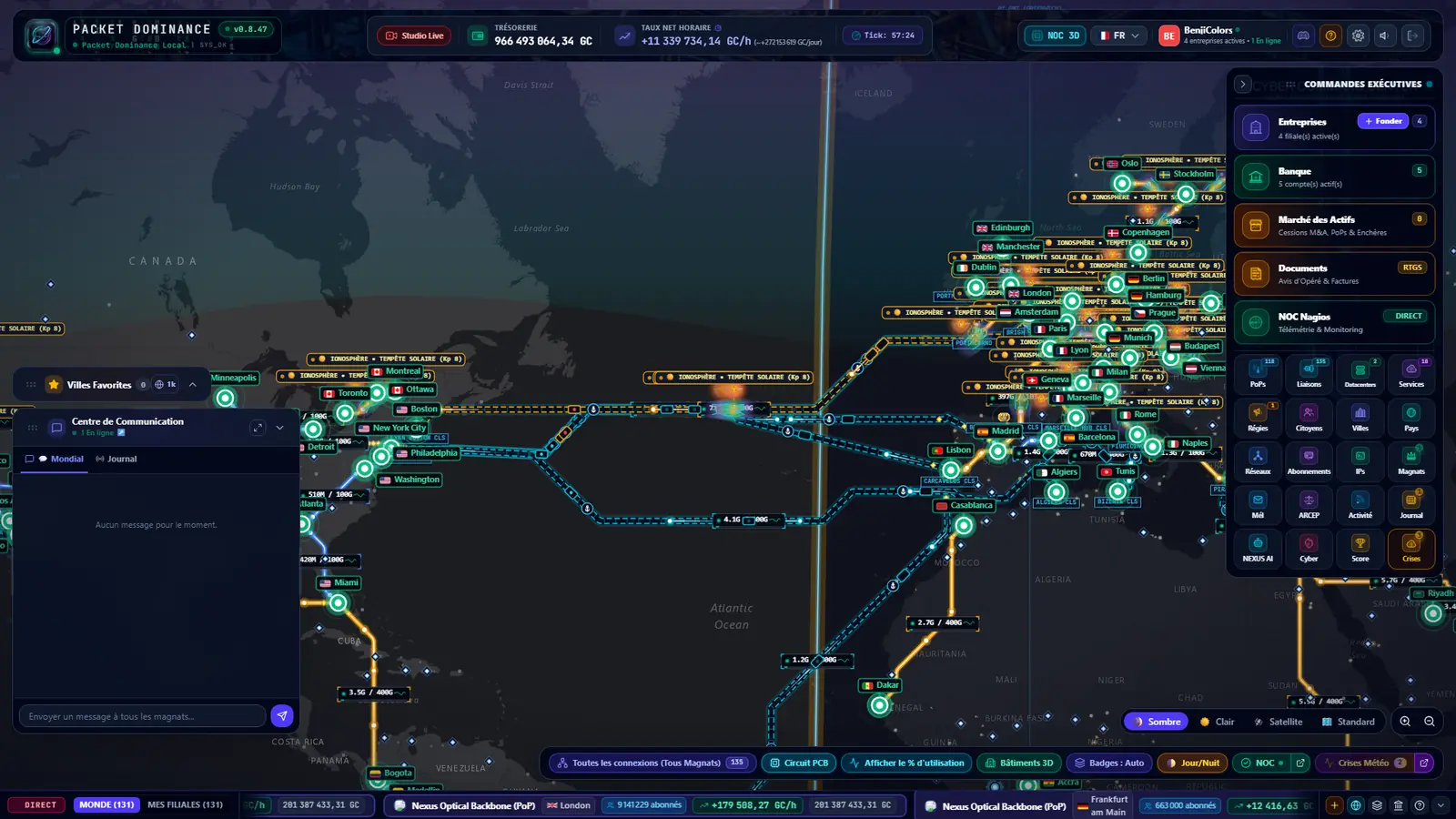Click the message input field

point(143,716)
